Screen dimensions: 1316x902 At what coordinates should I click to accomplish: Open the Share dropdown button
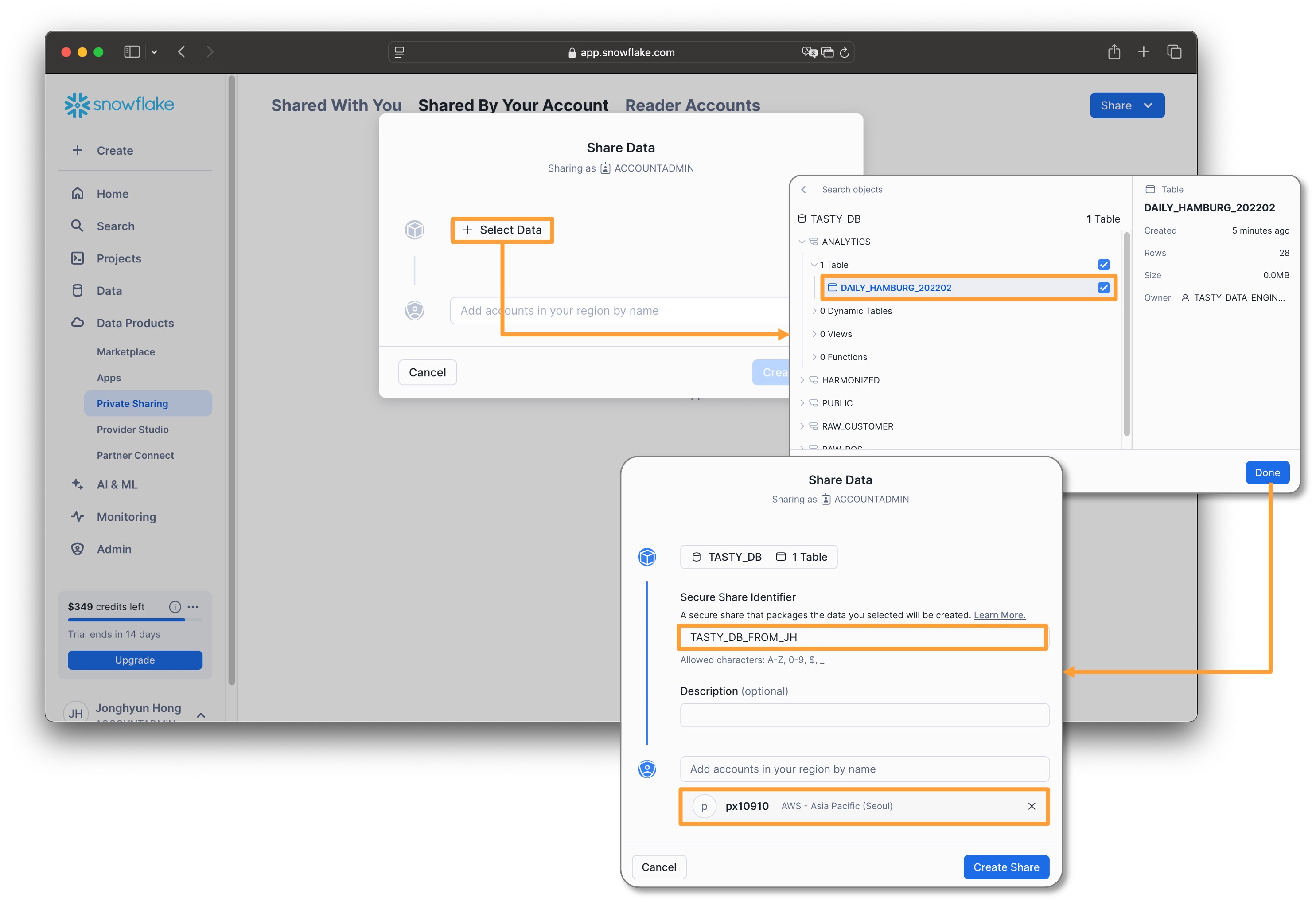coord(1126,105)
